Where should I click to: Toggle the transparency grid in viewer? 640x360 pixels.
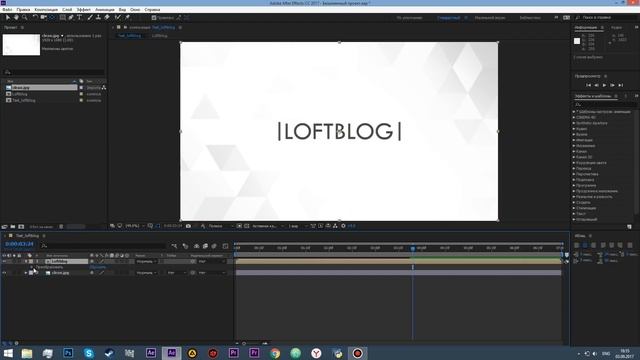click(x=247, y=226)
